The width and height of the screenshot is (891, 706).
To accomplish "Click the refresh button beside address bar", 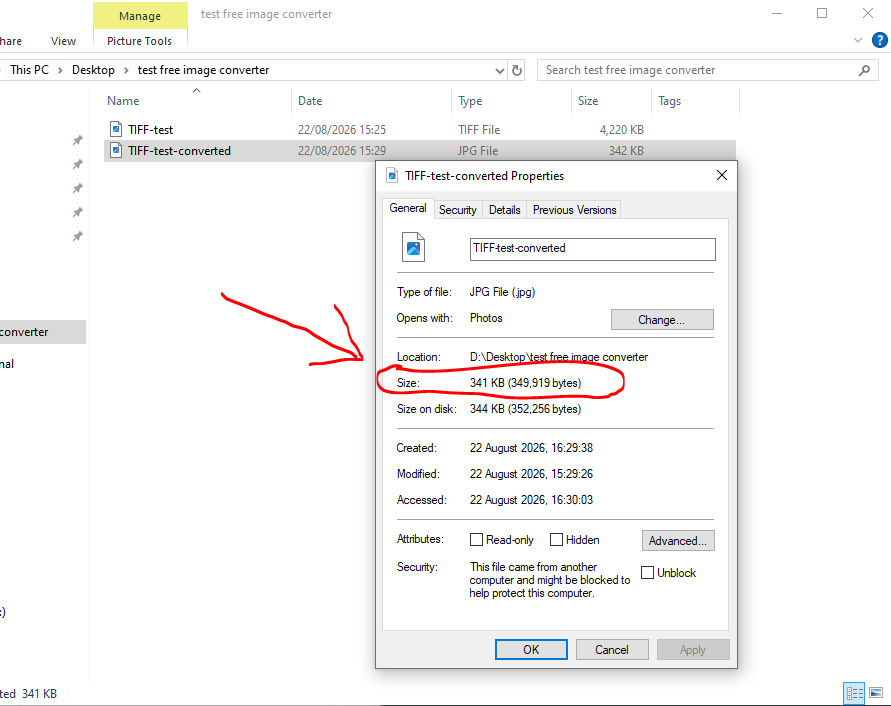I will coord(517,70).
